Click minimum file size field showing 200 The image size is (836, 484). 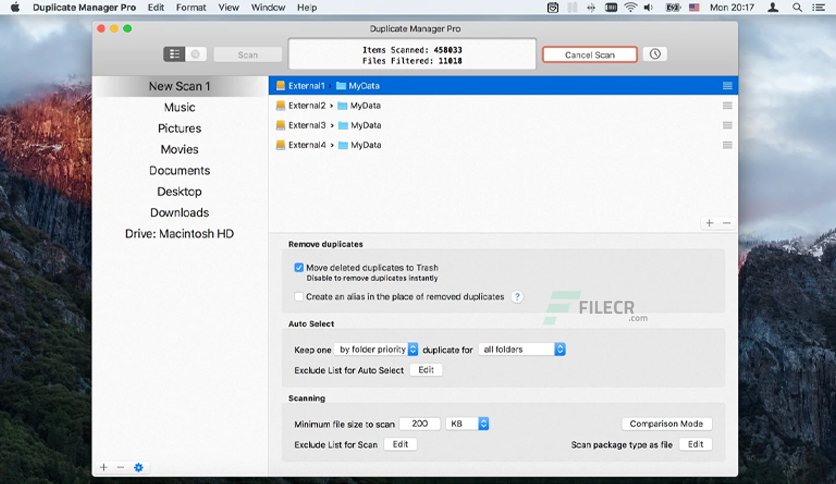click(420, 424)
